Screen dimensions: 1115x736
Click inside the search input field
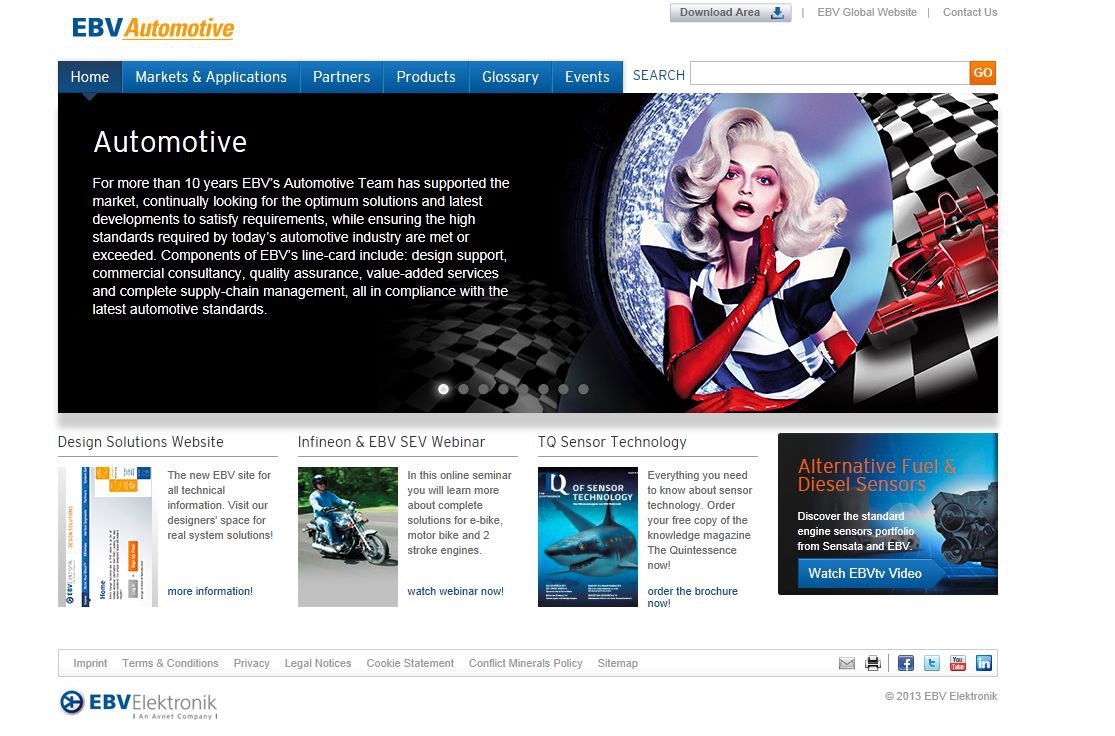[829, 73]
